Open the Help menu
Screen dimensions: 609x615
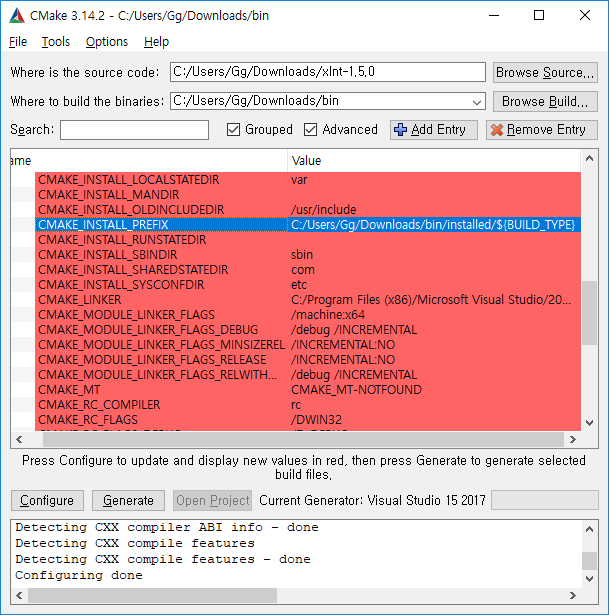point(156,42)
